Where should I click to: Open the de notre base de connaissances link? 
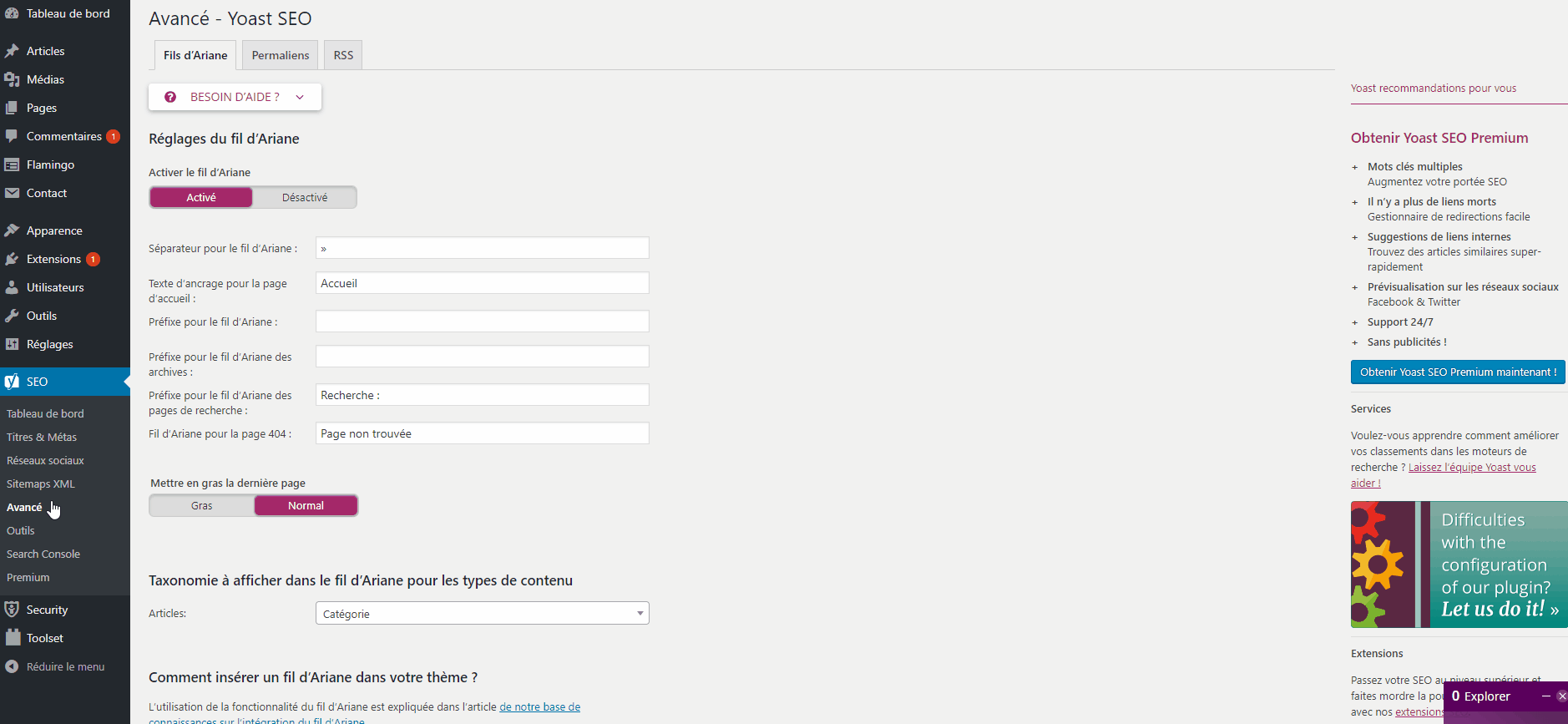539,706
